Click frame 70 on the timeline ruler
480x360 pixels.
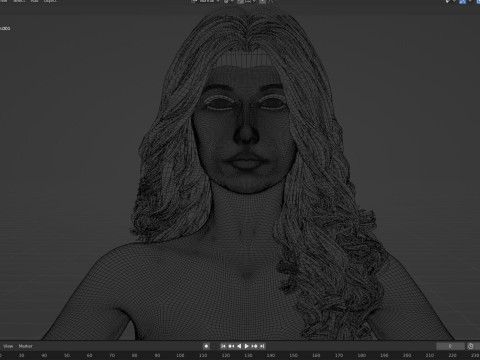coord(112,356)
